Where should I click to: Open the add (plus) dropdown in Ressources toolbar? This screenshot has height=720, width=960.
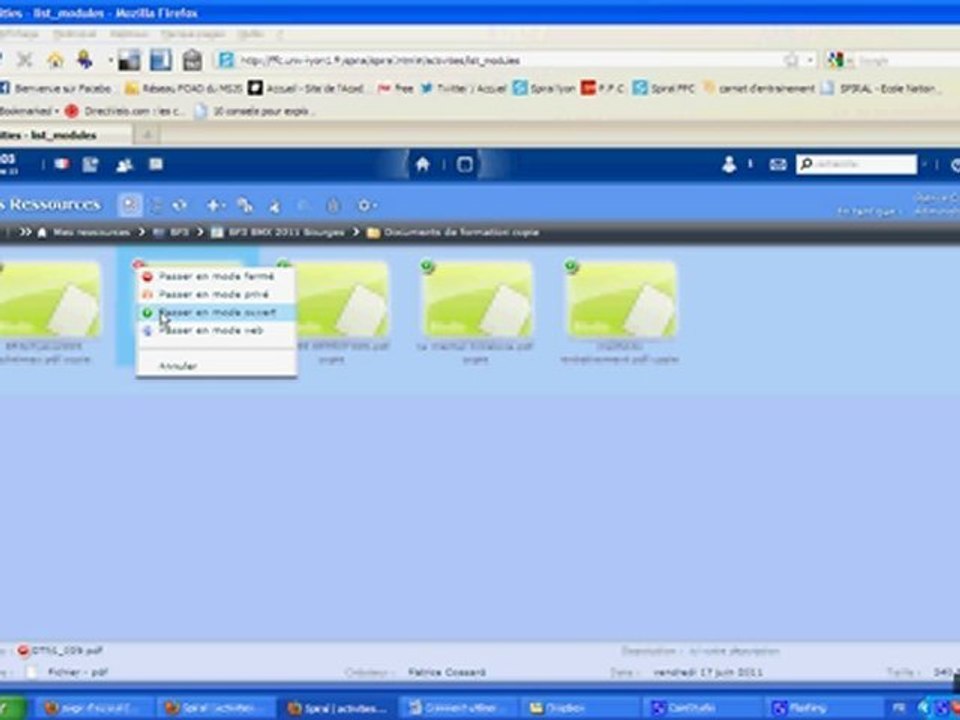216,205
